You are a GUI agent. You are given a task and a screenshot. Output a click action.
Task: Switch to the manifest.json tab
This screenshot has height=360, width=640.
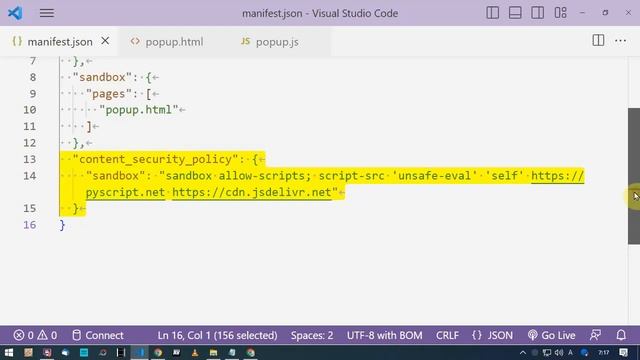pyautogui.click(x=60, y=42)
